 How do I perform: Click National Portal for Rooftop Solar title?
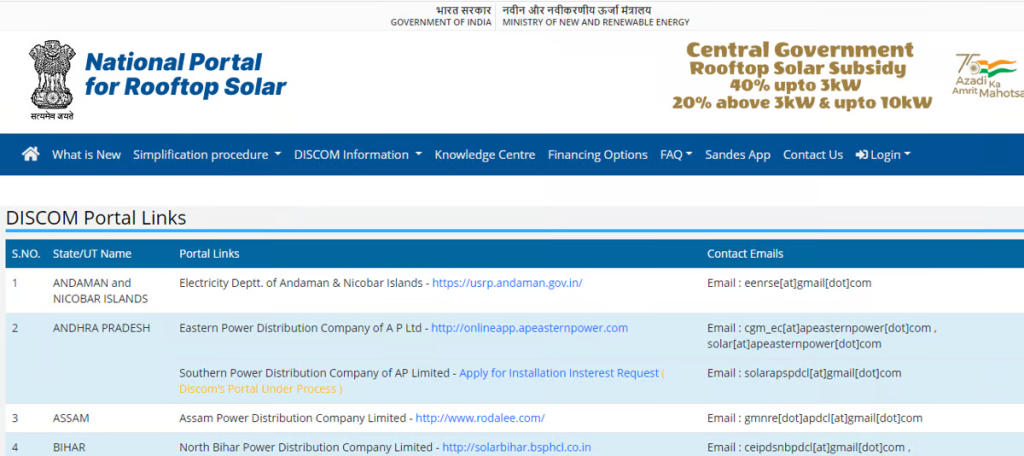point(185,74)
